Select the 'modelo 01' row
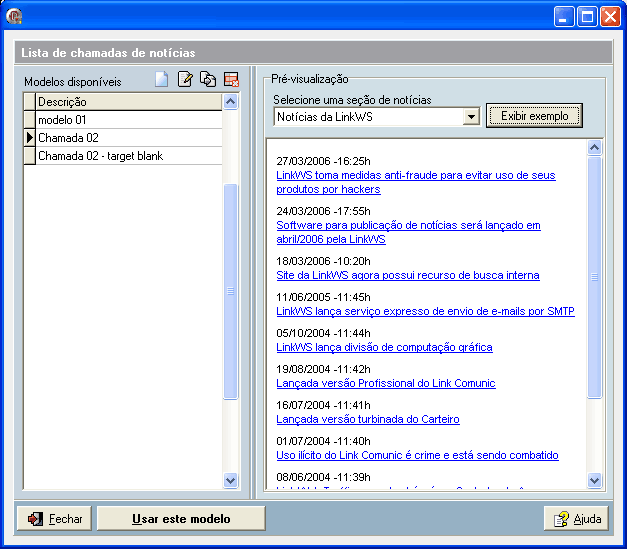Screen dimensions: 627x549 (129, 120)
